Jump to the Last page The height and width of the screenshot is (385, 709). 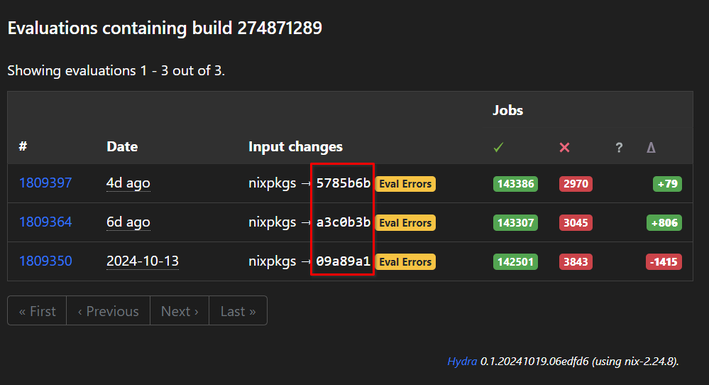point(238,311)
